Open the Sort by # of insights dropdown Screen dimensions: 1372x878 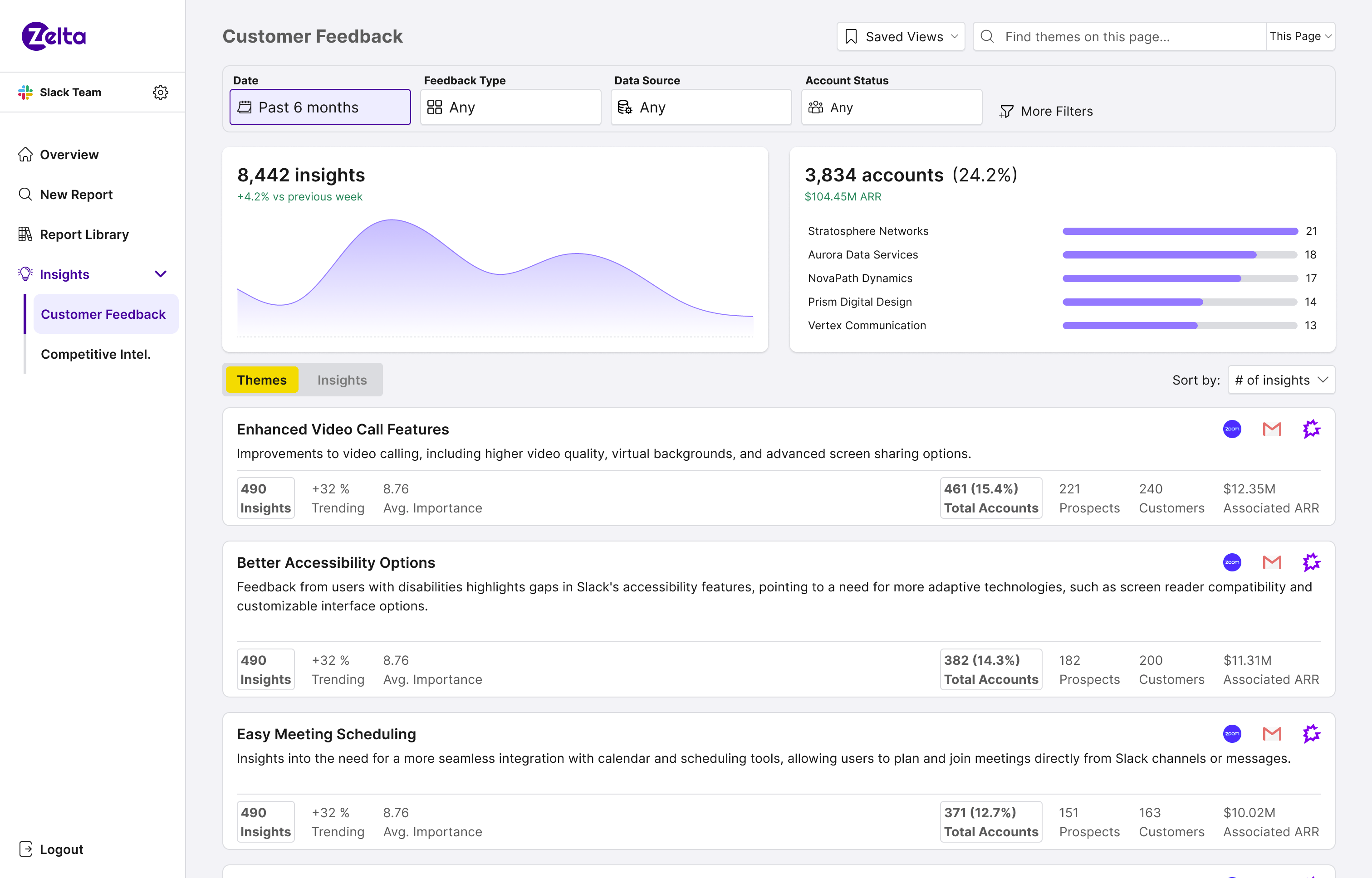[1281, 380]
